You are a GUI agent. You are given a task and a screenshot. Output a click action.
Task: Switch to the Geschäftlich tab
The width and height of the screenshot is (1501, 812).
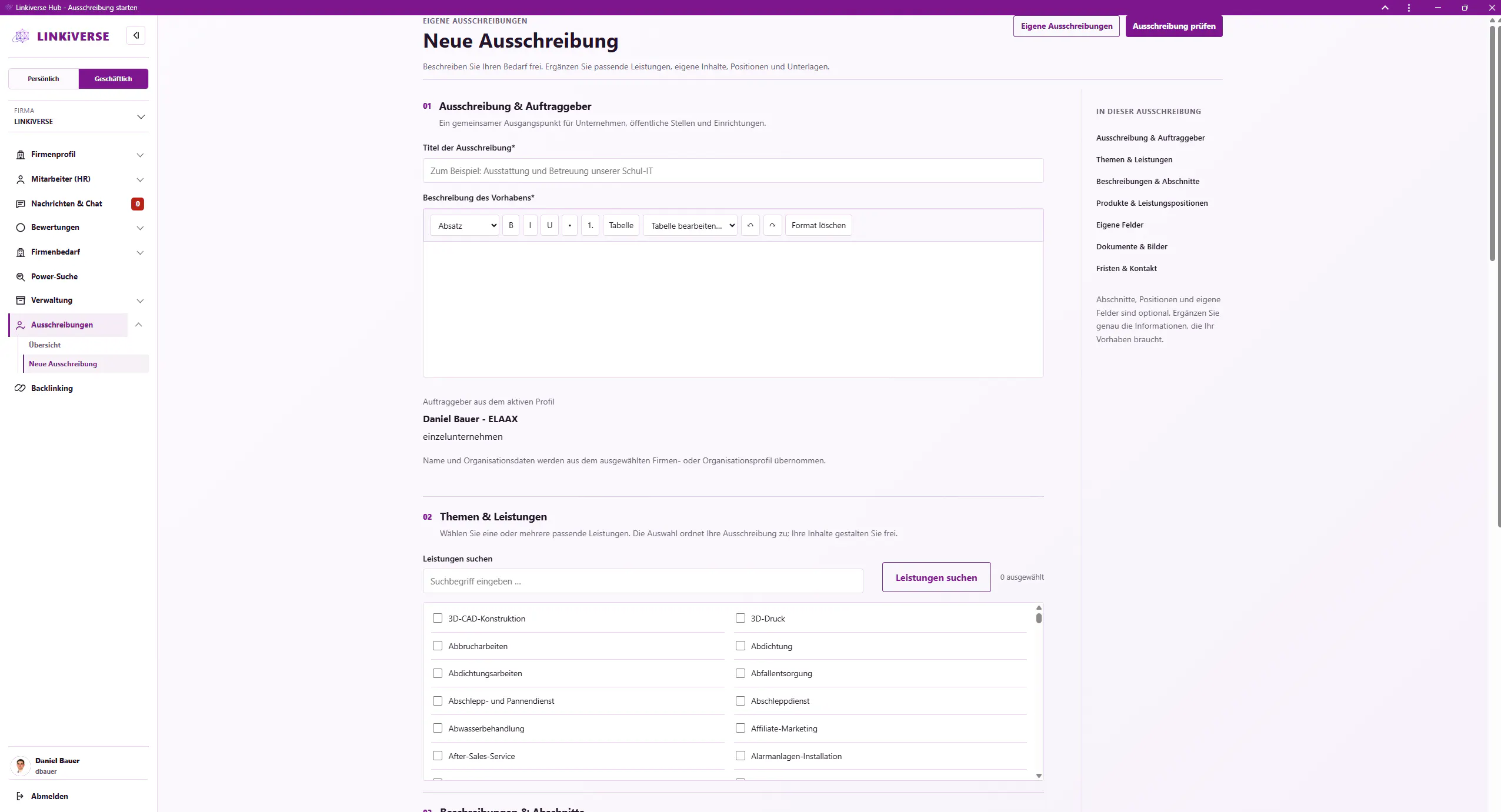114,79
